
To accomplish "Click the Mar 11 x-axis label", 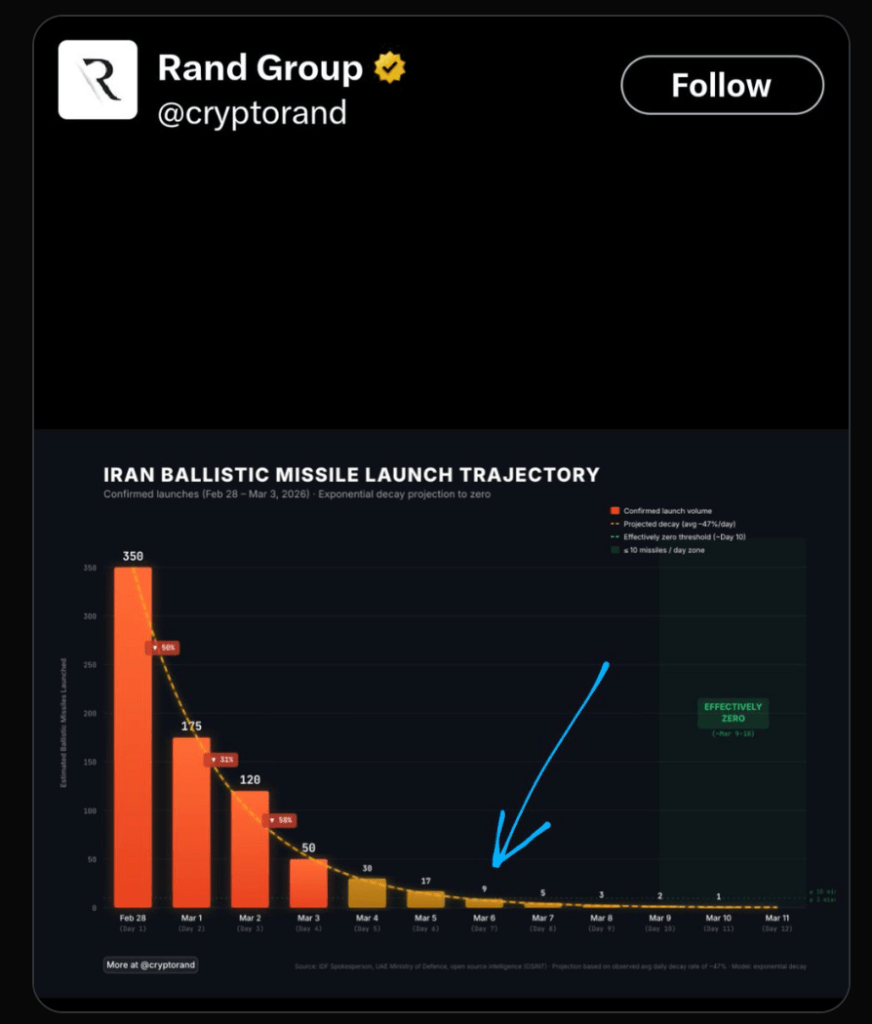I will pyautogui.click(x=776, y=917).
